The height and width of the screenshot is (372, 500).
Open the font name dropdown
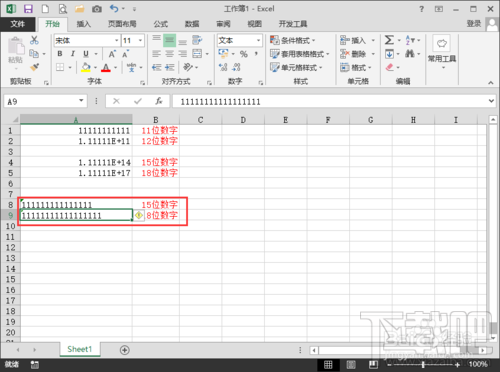tap(116, 41)
